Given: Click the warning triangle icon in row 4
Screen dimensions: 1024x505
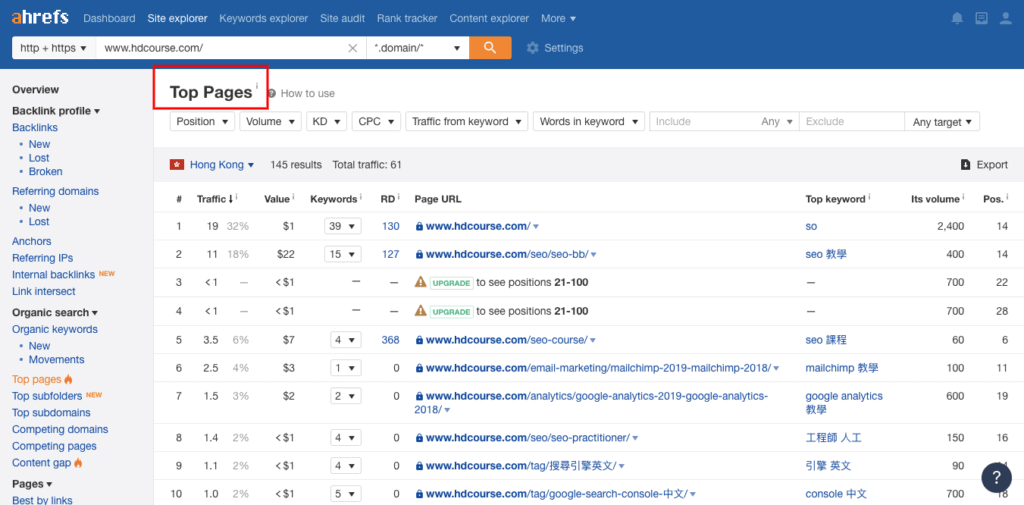Looking at the screenshot, I should [x=421, y=311].
